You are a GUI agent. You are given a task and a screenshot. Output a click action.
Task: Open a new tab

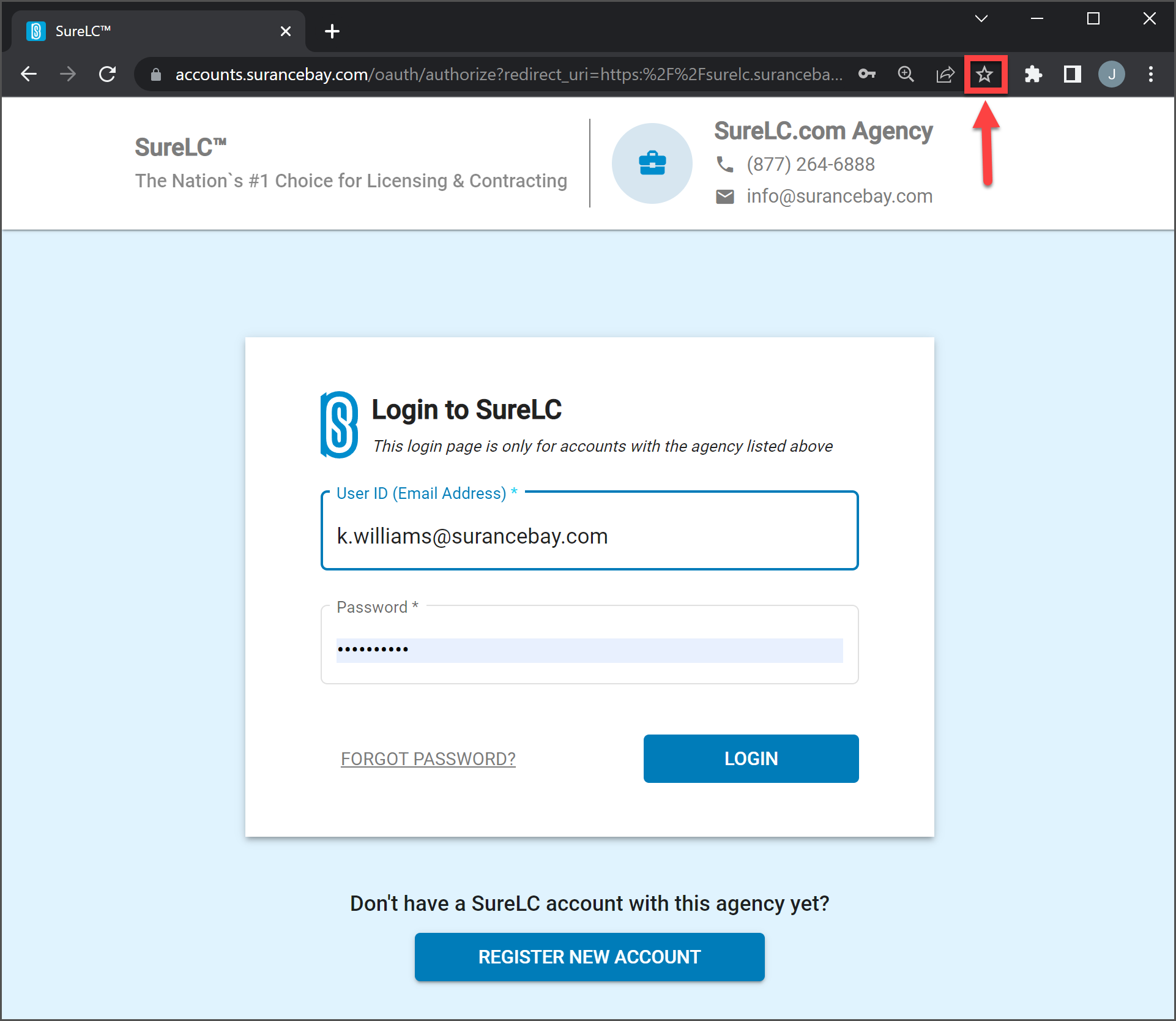(332, 31)
